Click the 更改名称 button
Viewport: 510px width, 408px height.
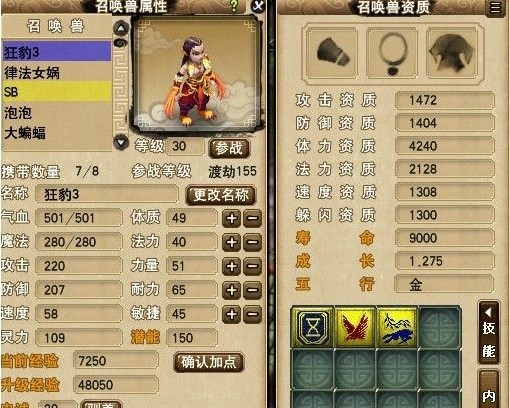221,195
